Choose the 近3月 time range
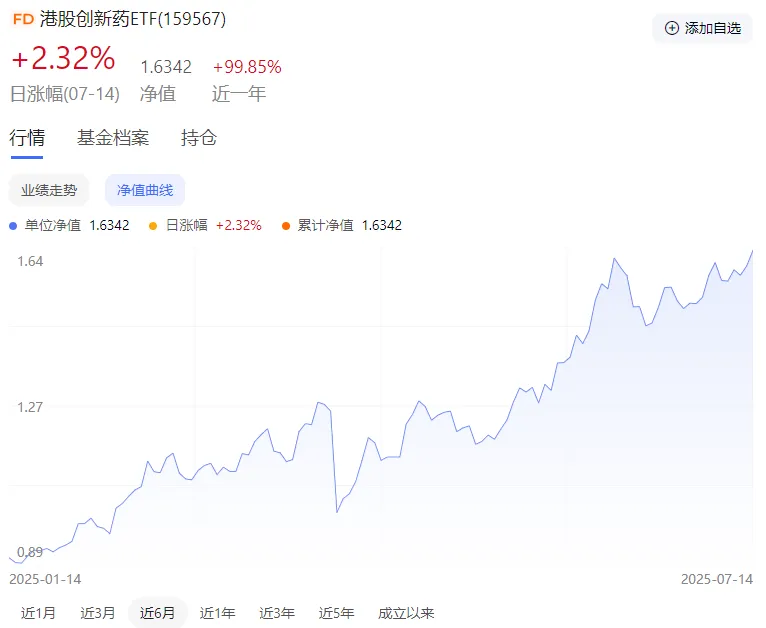The image size is (766, 628). [98, 613]
